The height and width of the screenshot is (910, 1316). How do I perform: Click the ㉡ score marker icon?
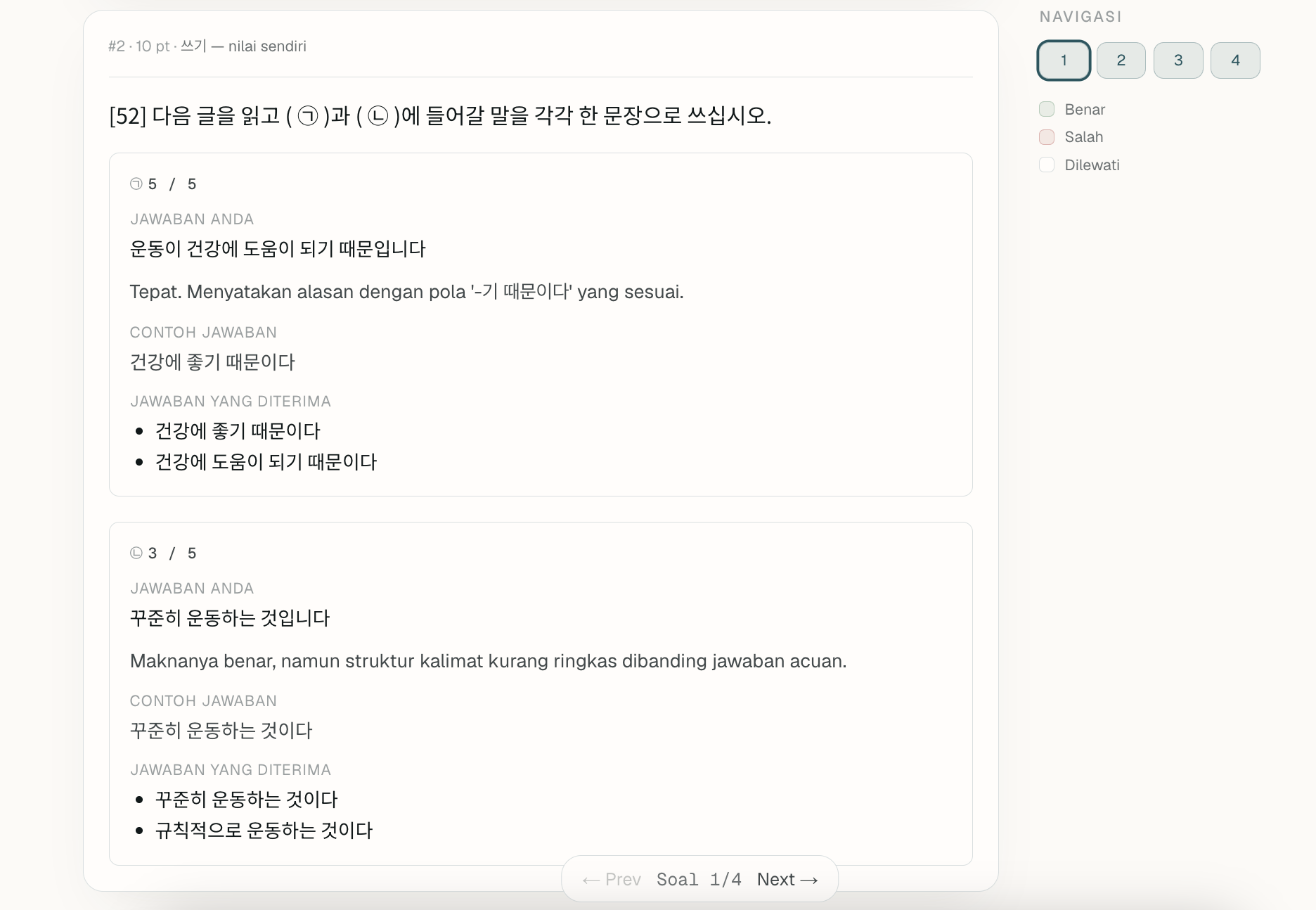[x=136, y=553]
